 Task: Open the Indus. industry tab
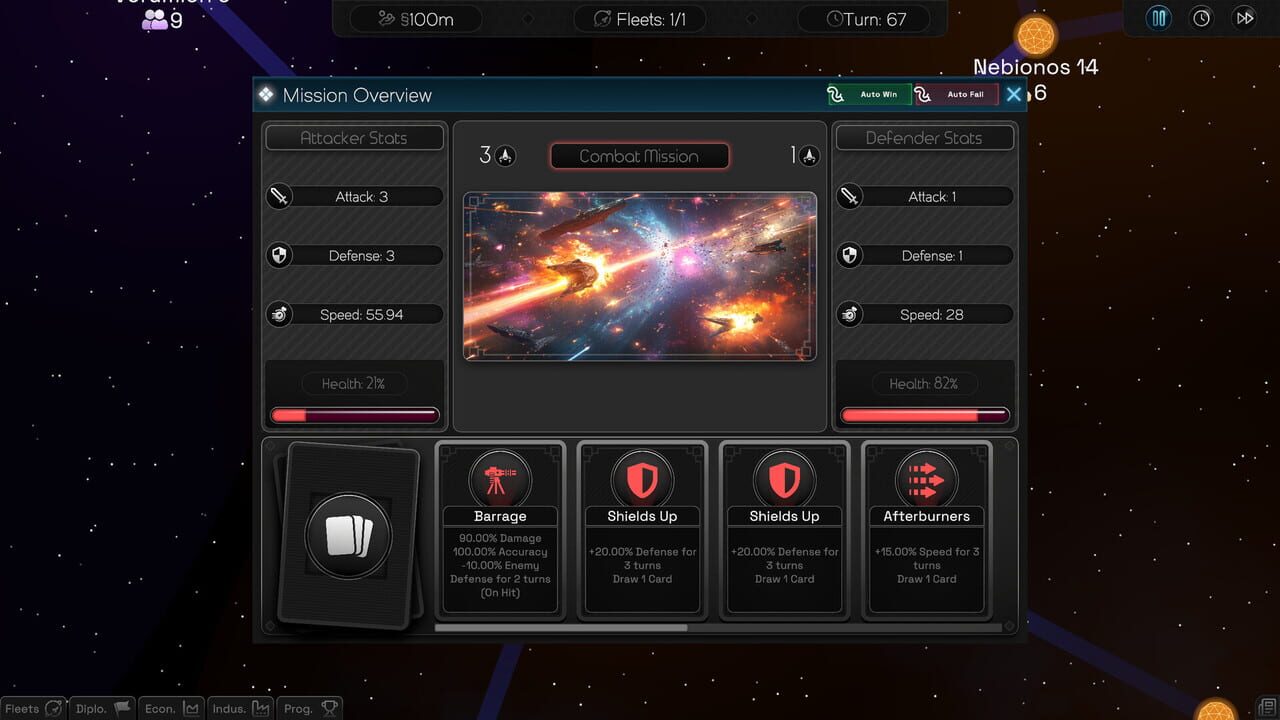[x=240, y=708]
